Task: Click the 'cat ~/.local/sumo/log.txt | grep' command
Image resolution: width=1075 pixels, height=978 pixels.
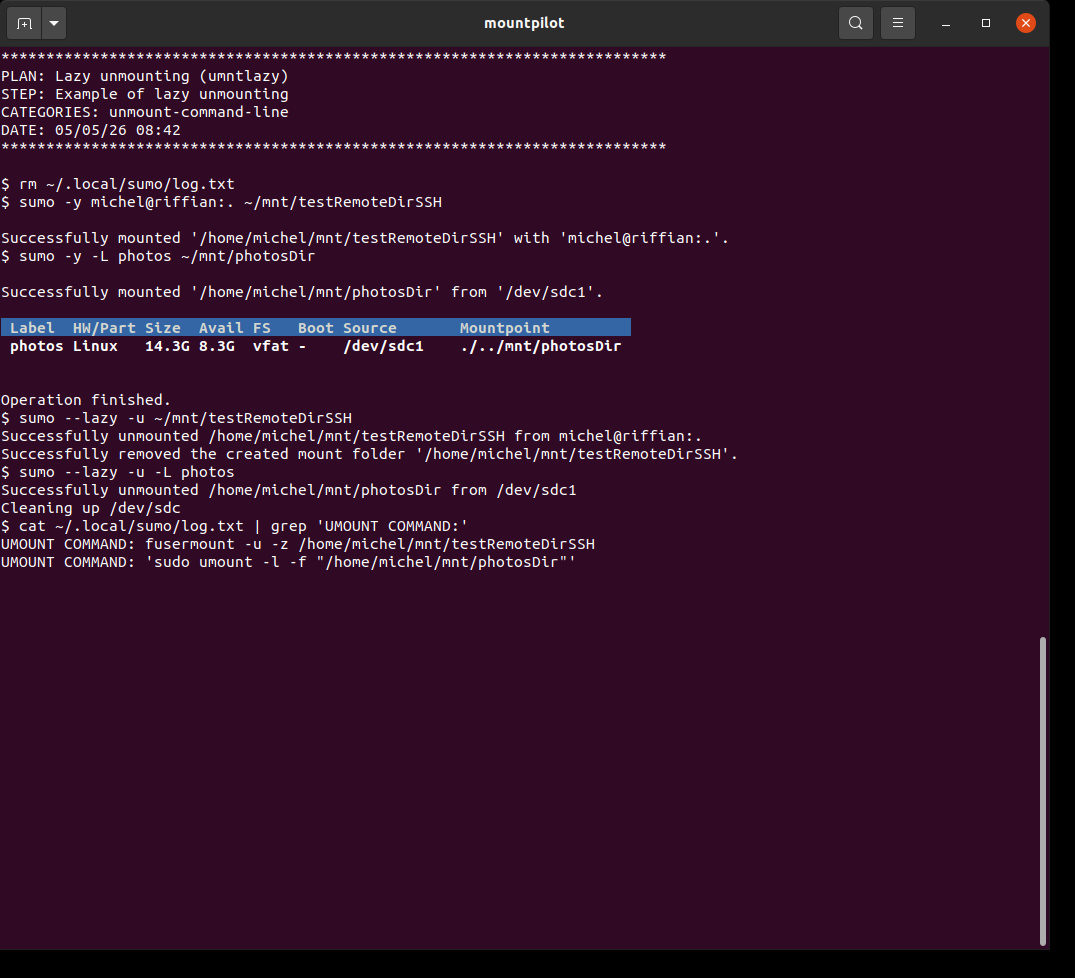Action: pyautogui.click(x=243, y=526)
